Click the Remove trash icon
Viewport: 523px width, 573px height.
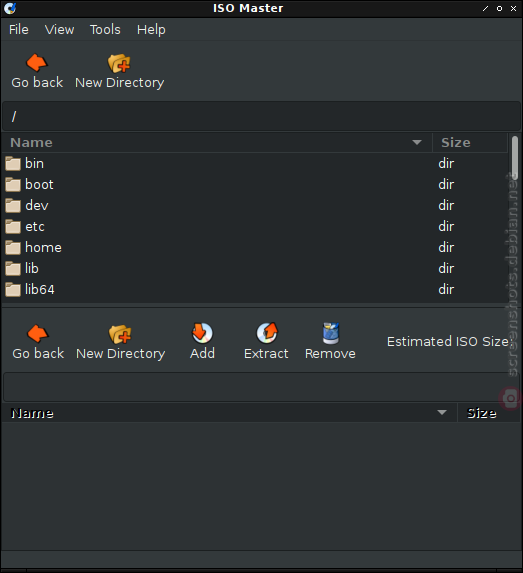331,333
